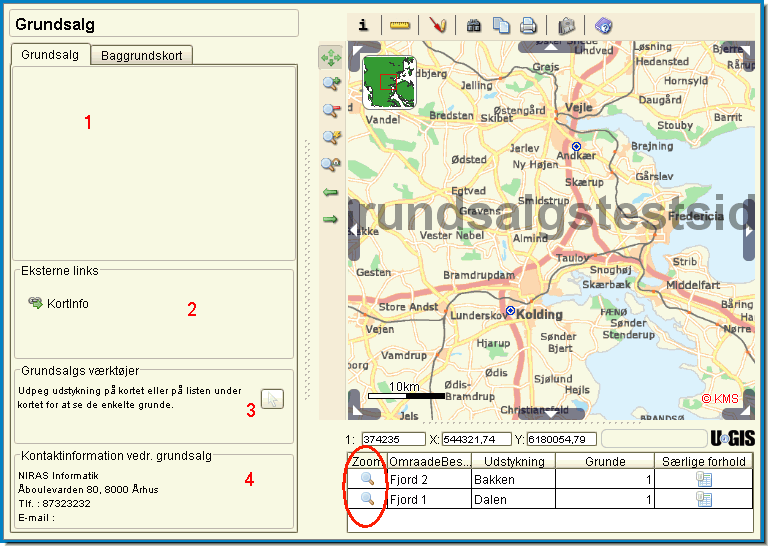This screenshot has width=768, height=546.
Task: Click the Zoom column header
Action: [367, 461]
